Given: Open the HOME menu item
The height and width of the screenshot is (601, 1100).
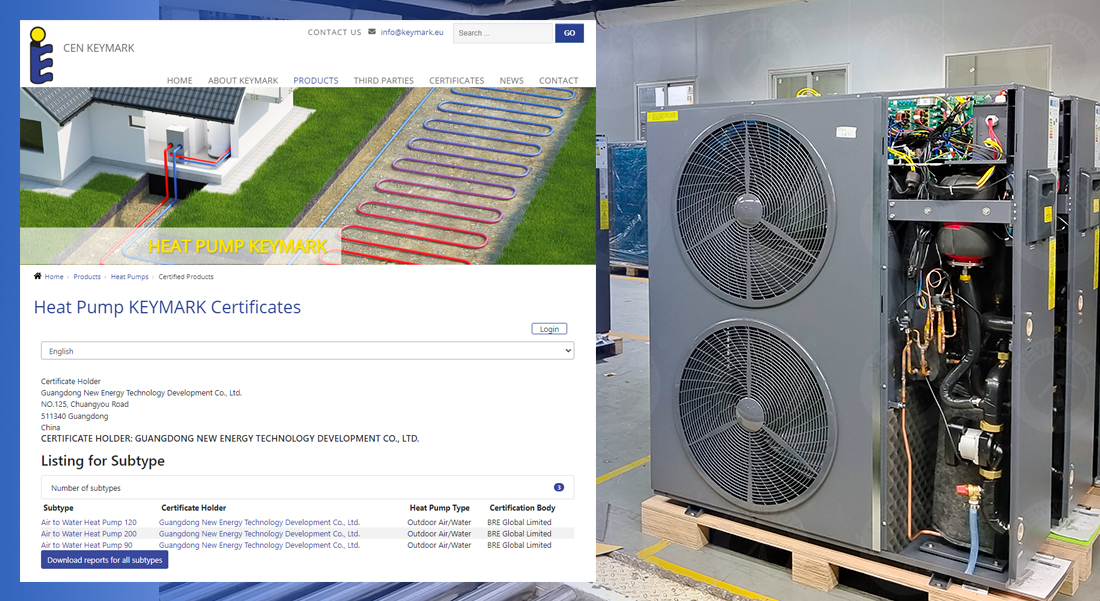Looking at the screenshot, I should (x=180, y=81).
